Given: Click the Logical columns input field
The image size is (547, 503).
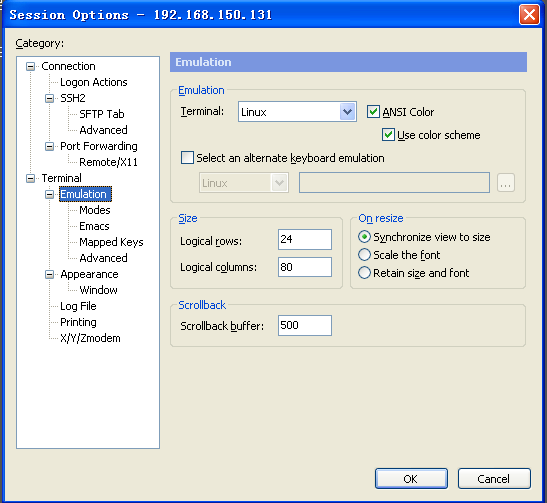Looking at the screenshot, I should pyautogui.click(x=305, y=267).
